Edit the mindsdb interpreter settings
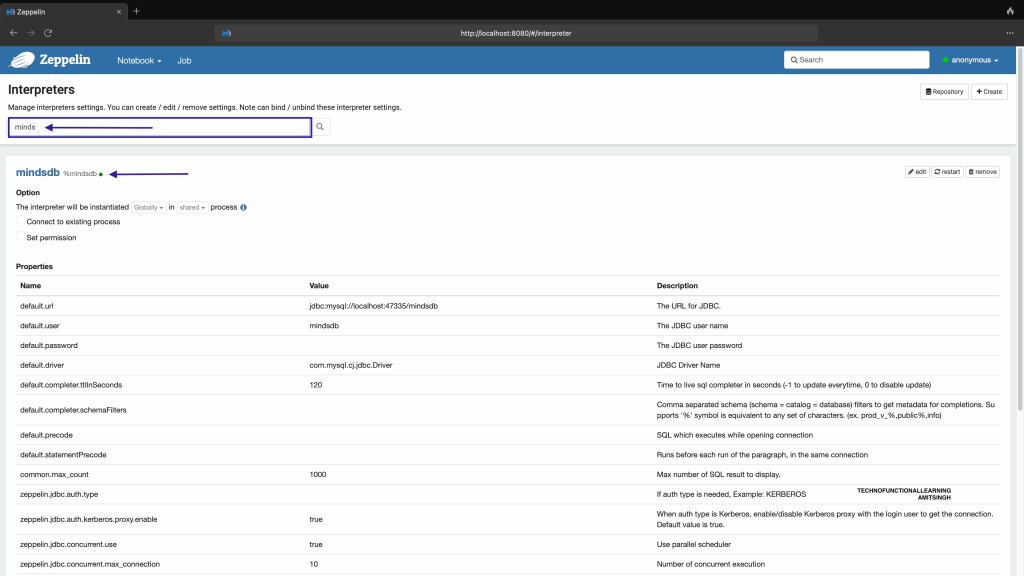1024x576 pixels. (916, 172)
